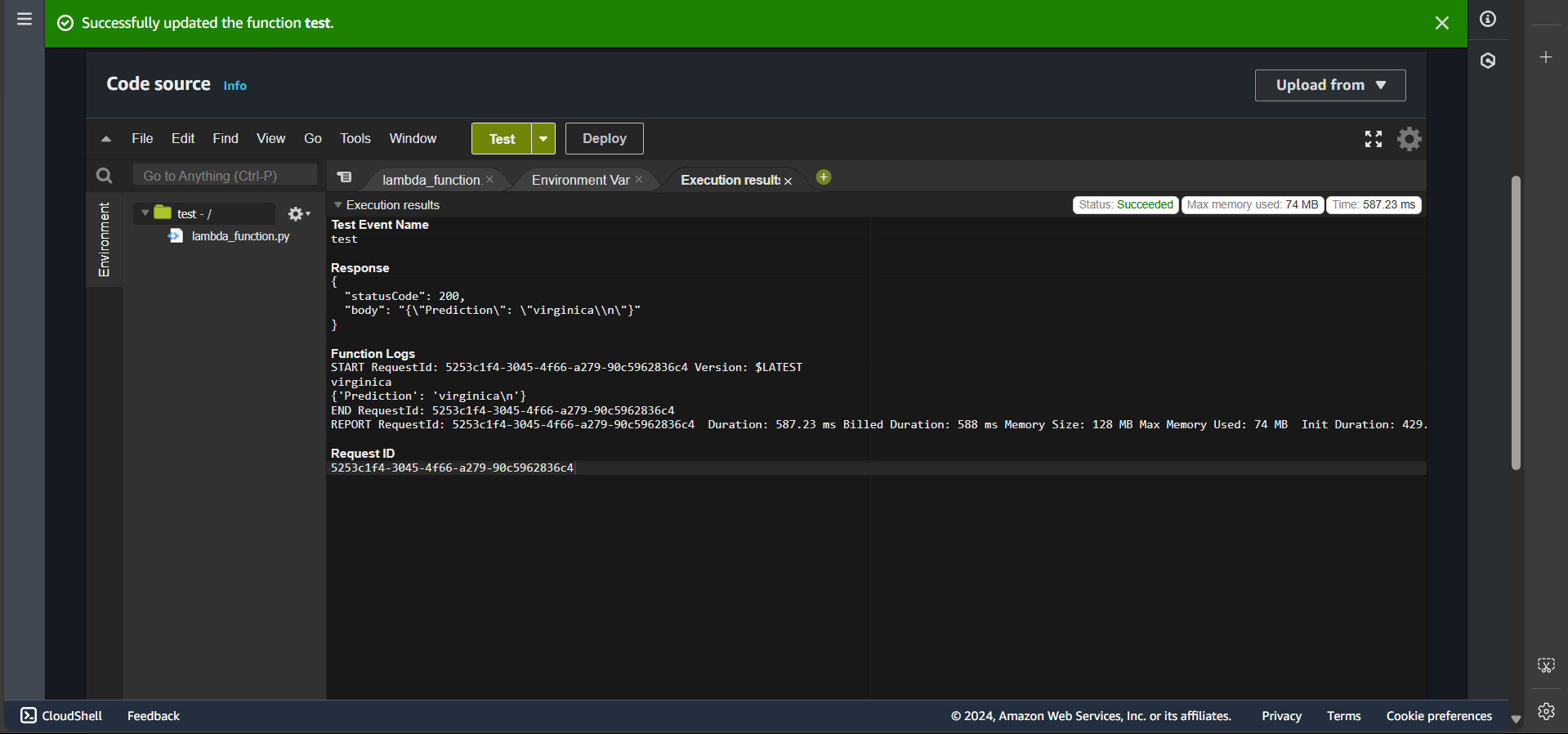The height and width of the screenshot is (734, 1568).
Task: Dismiss the green success notification banner
Action: click(1441, 23)
